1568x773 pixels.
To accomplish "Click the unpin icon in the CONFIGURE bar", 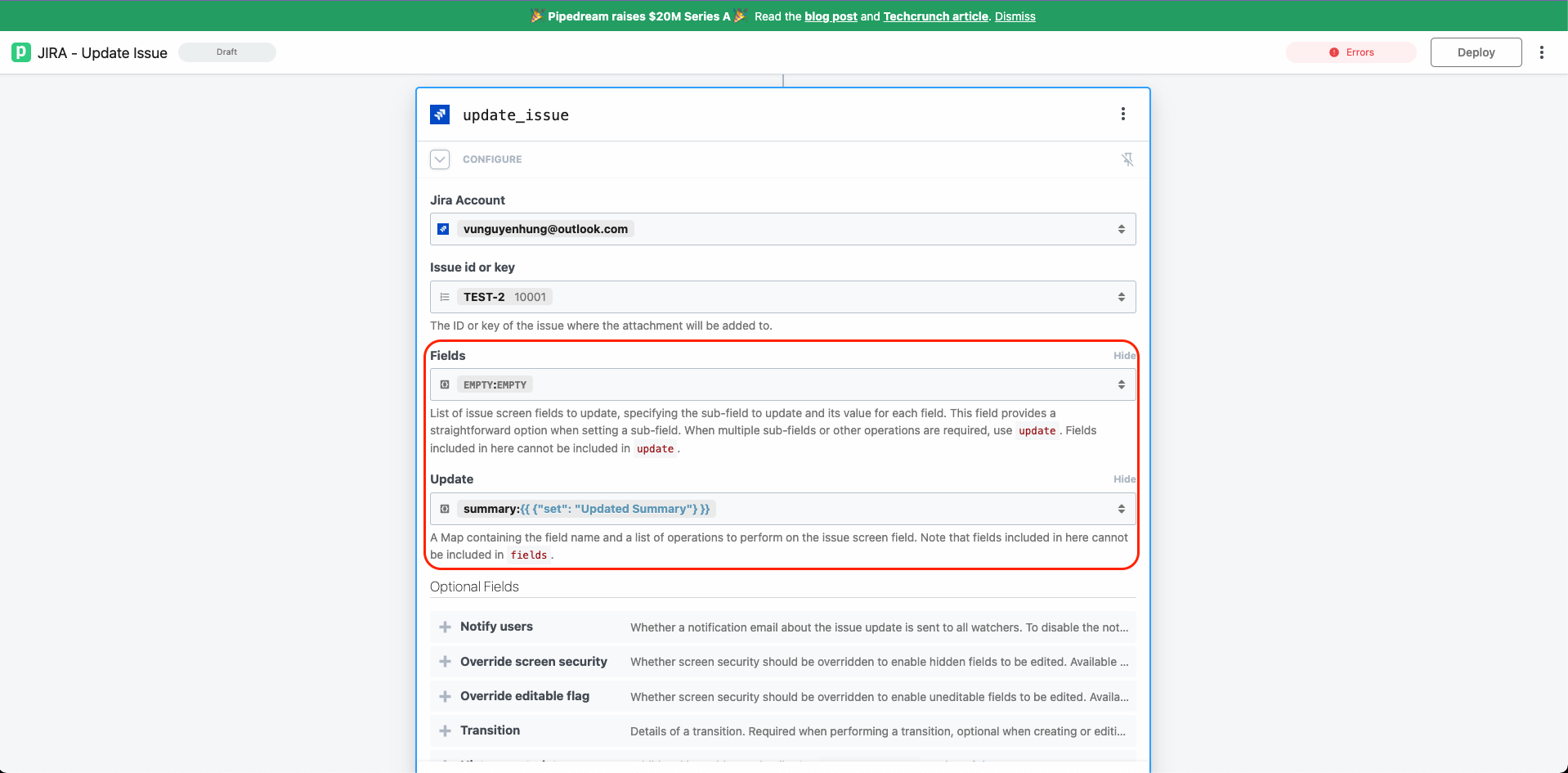I will pyautogui.click(x=1127, y=159).
